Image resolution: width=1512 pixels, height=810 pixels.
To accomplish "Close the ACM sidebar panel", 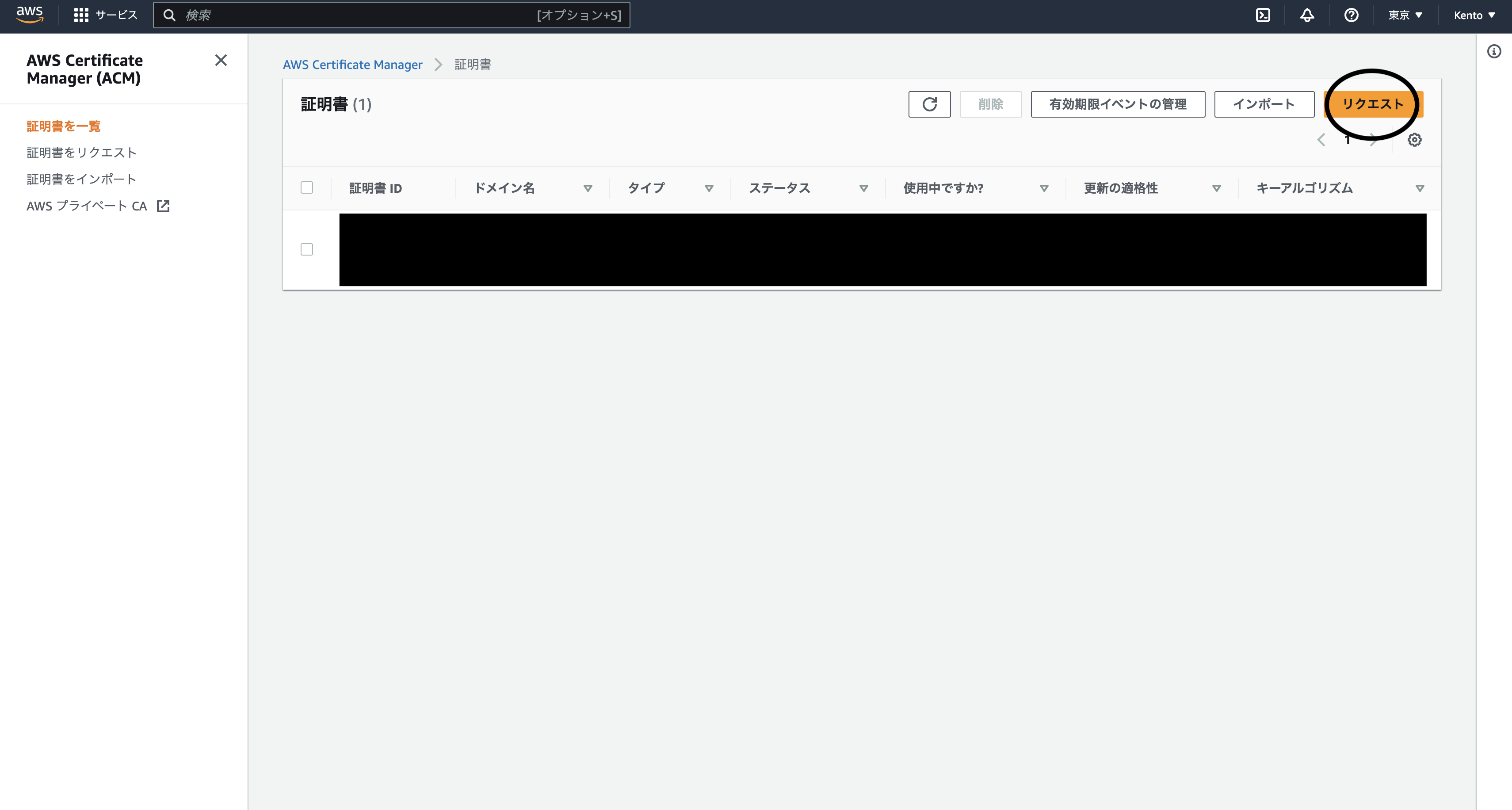I will pos(221,61).
